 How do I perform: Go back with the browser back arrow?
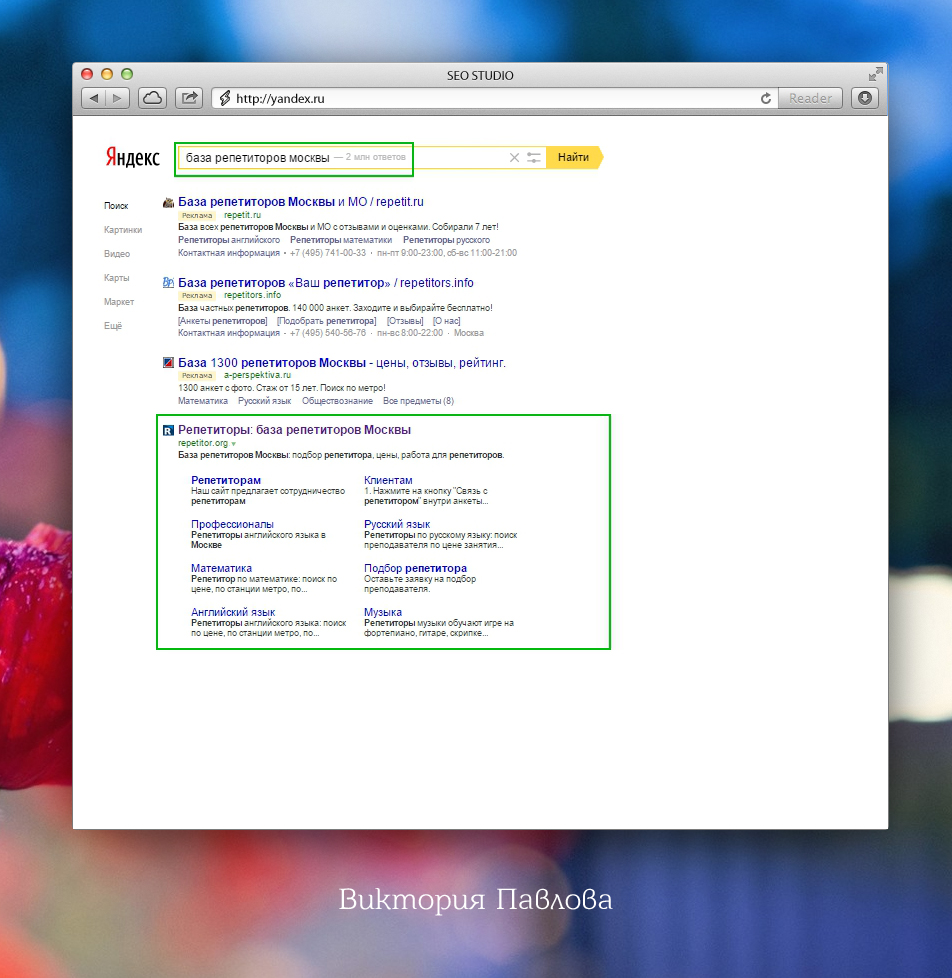pyautogui.click(x=94, y=98)
